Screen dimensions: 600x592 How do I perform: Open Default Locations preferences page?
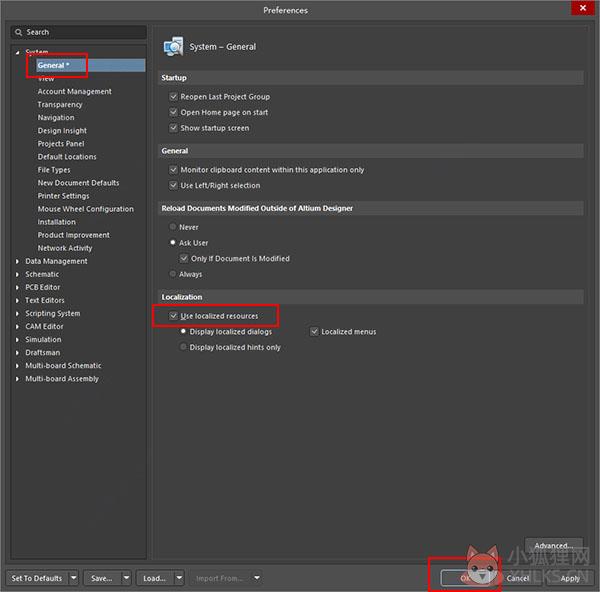[x=67, y=157]
